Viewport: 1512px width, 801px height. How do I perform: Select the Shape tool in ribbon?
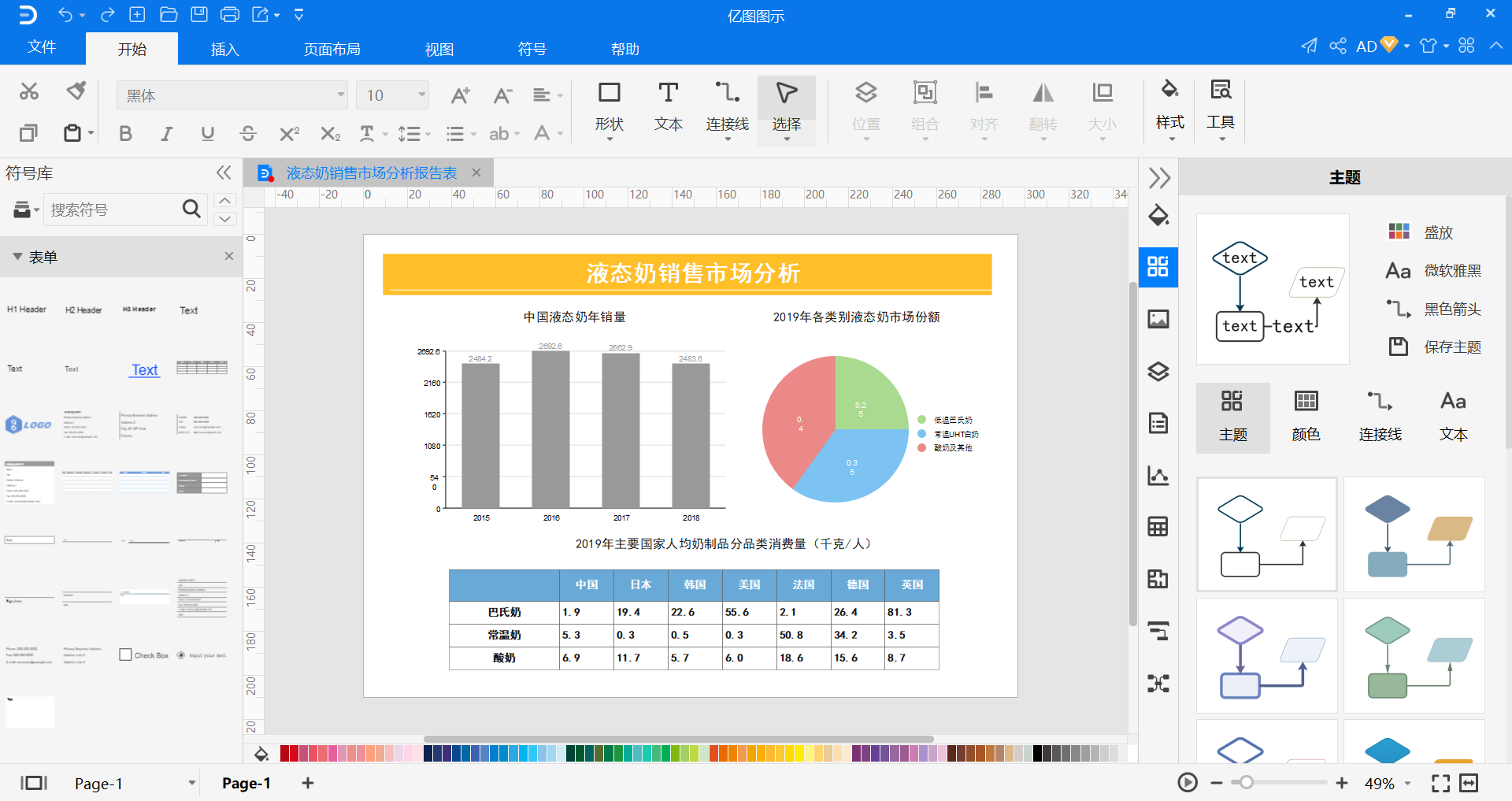[609, 109]
